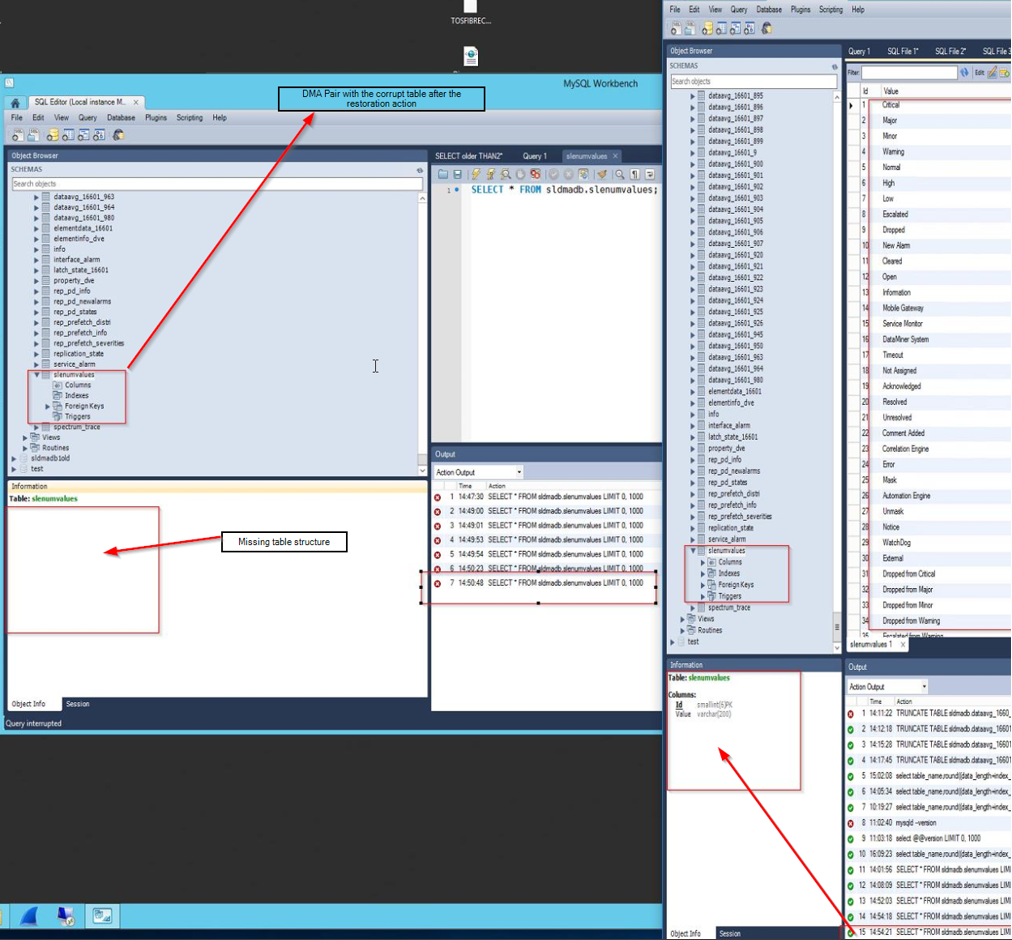Execute query lightning icon in left editor

[x=476, y=174]
